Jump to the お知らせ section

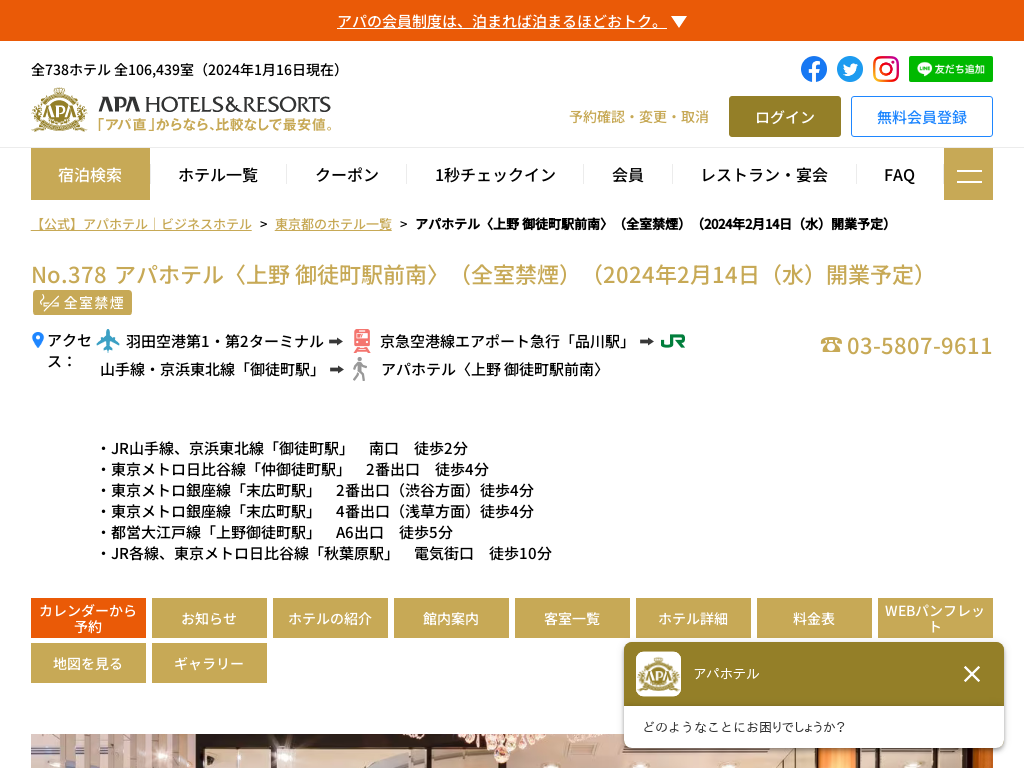tap(209, 618)
